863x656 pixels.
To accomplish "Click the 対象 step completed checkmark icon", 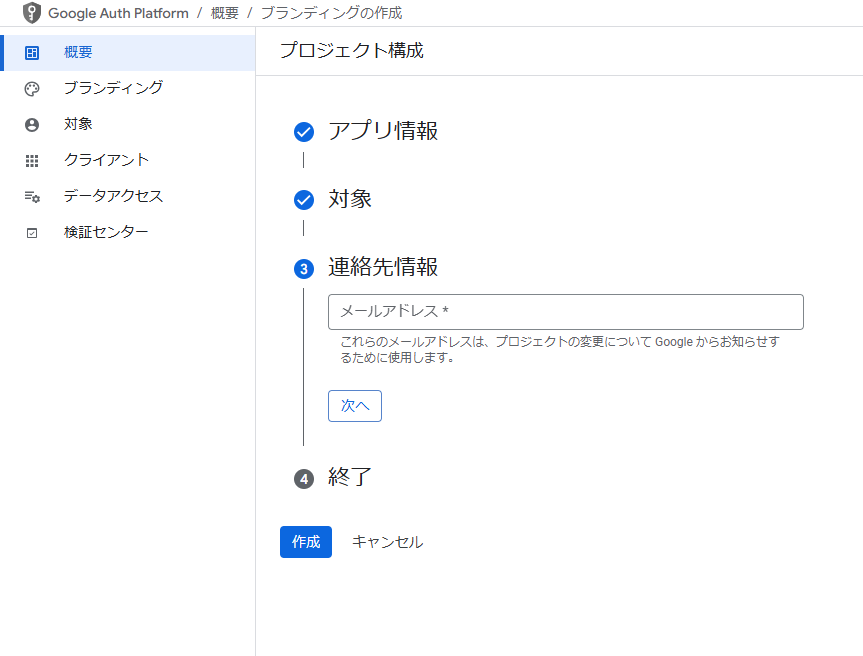I will (304, 200).
